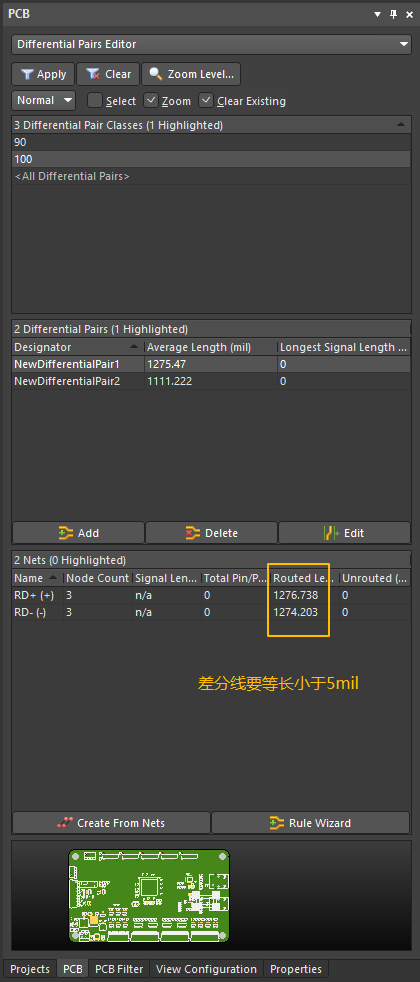The height and width of the screenshot is (982, 420).
Task: Click the PCB board thumbnail preview
Action: point(149,896)
